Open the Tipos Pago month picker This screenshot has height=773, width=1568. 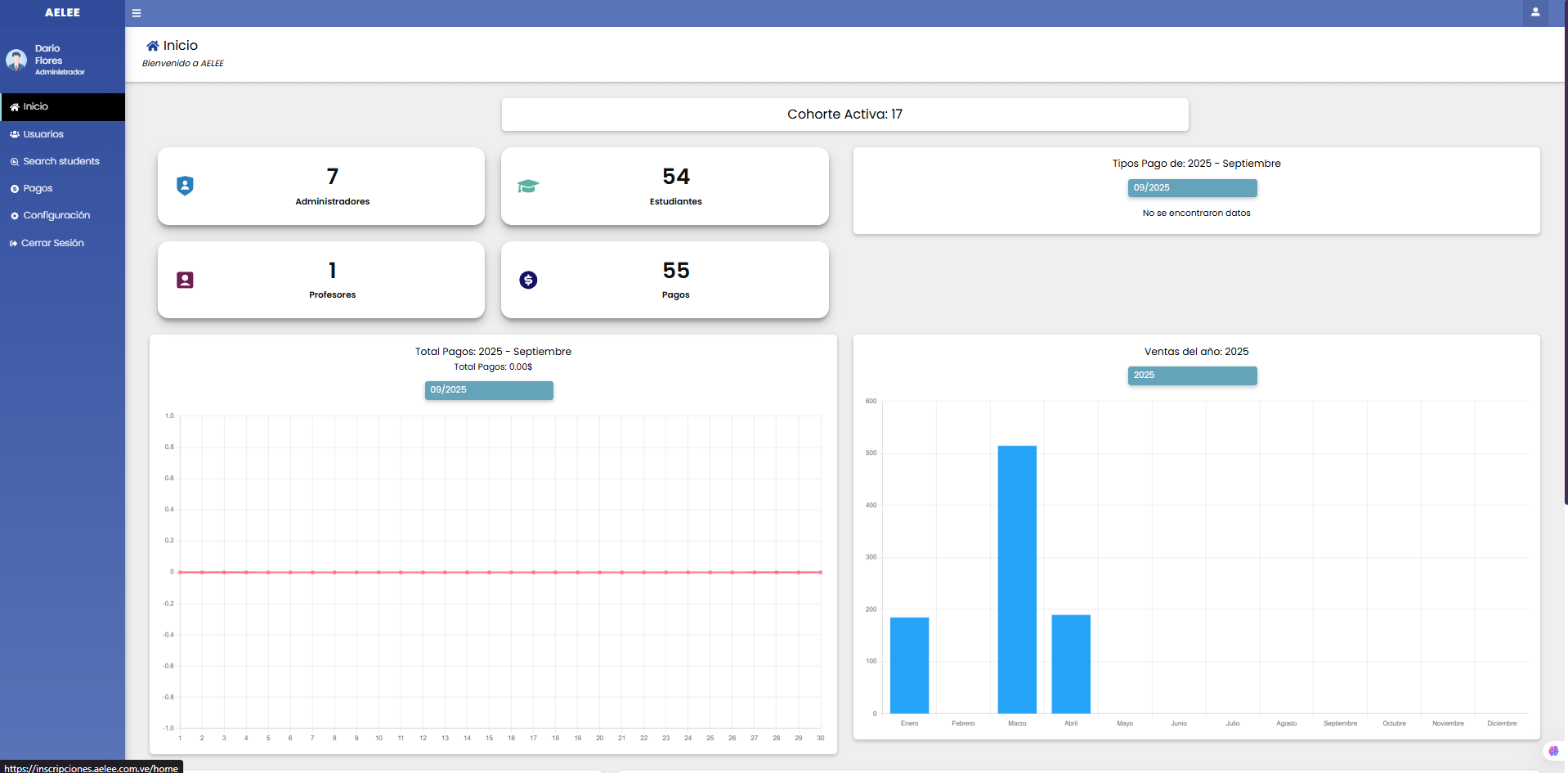tap(1192, 188)
